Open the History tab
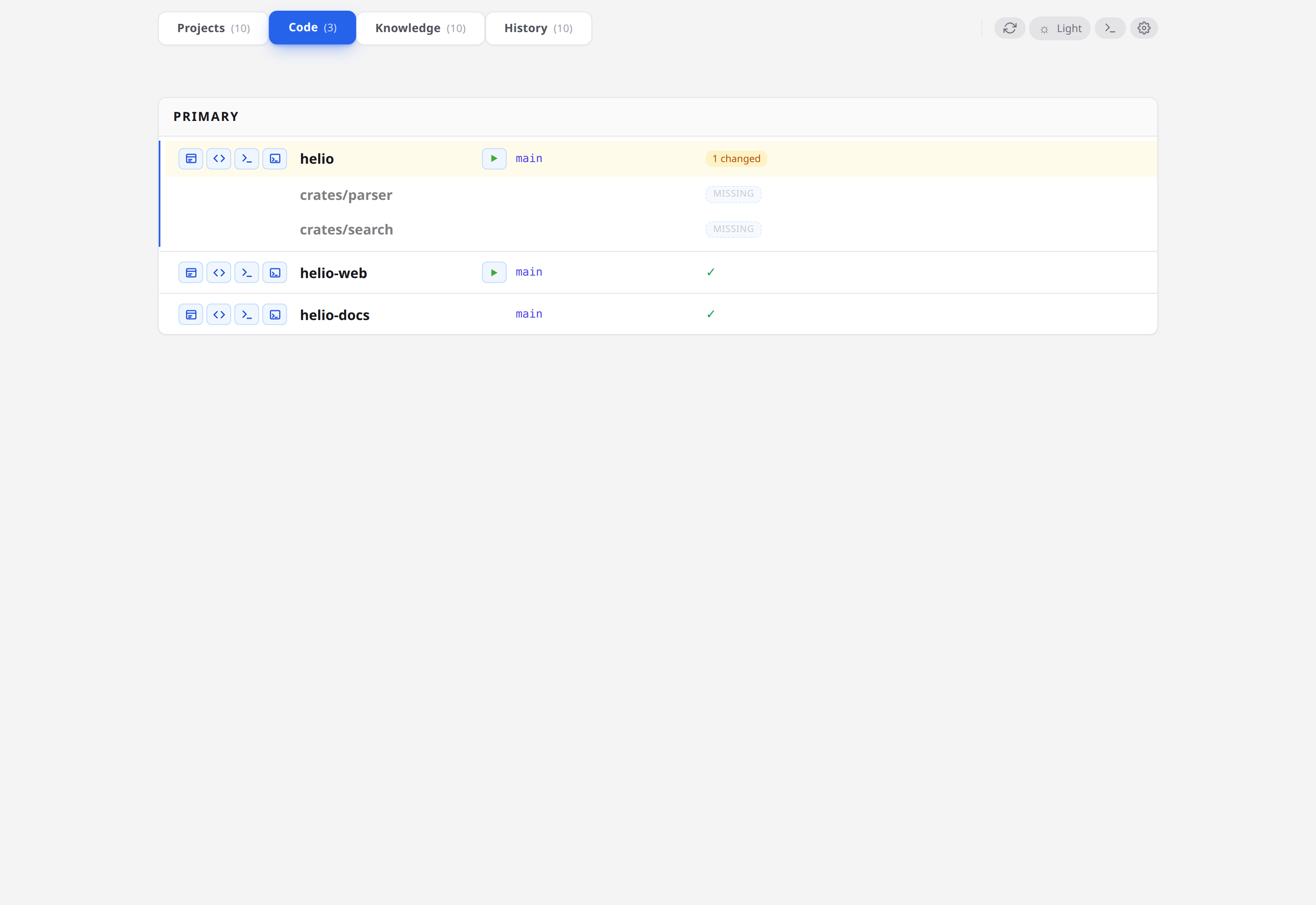Viewport: 1316px width, 905px height. pos(538,28)
